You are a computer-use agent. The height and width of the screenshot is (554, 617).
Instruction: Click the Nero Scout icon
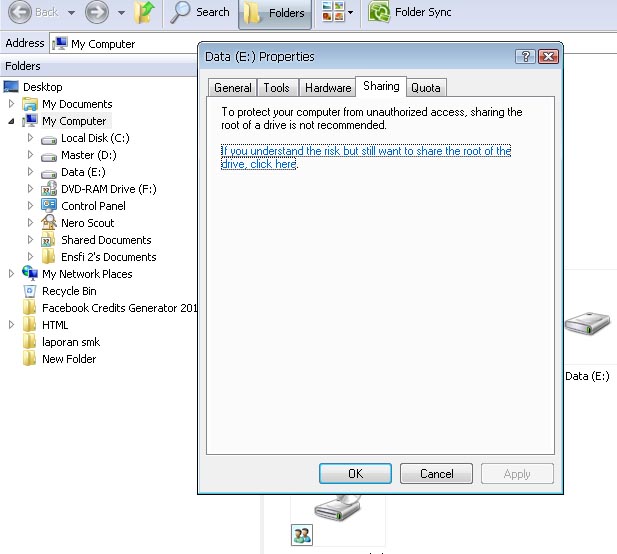coord(49,222)
